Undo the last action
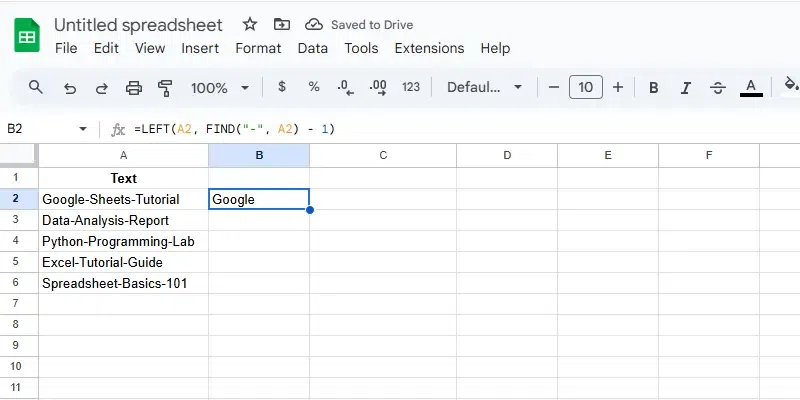The width and height of the screenshot is (800, 400). pyautogui.click(x=69, y=87)
